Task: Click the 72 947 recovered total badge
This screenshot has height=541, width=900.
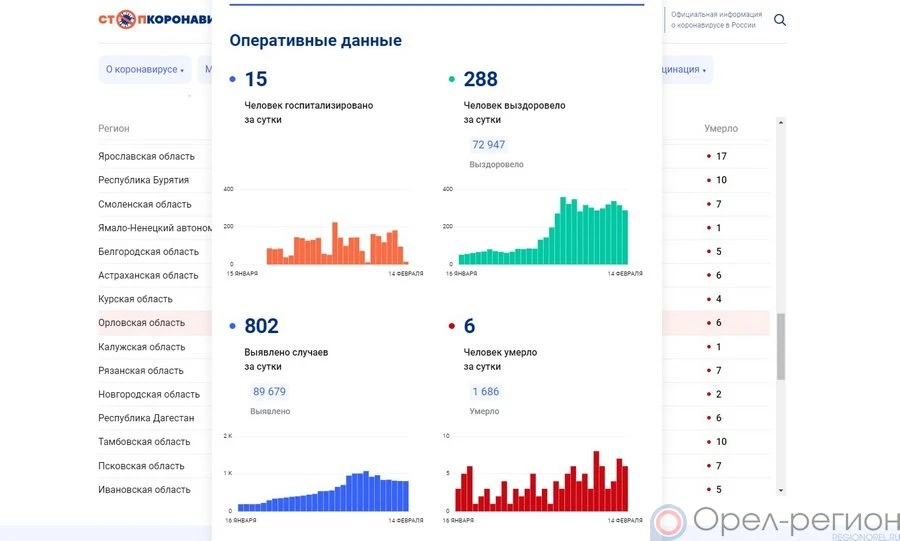Action: point(488,145)
